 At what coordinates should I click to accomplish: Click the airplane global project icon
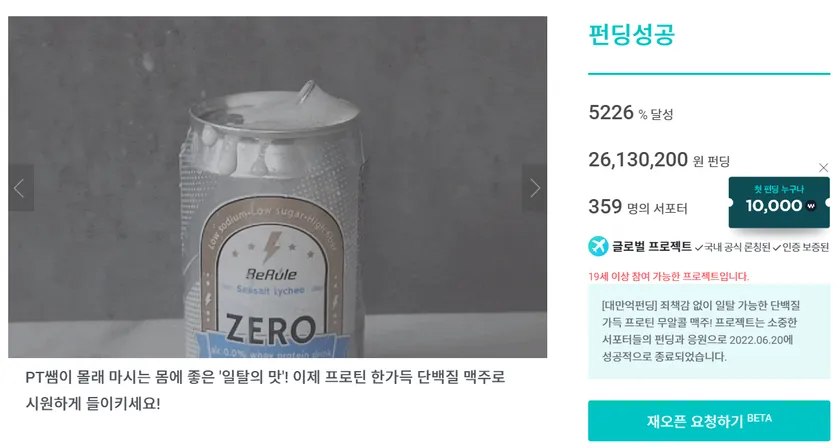598,246
